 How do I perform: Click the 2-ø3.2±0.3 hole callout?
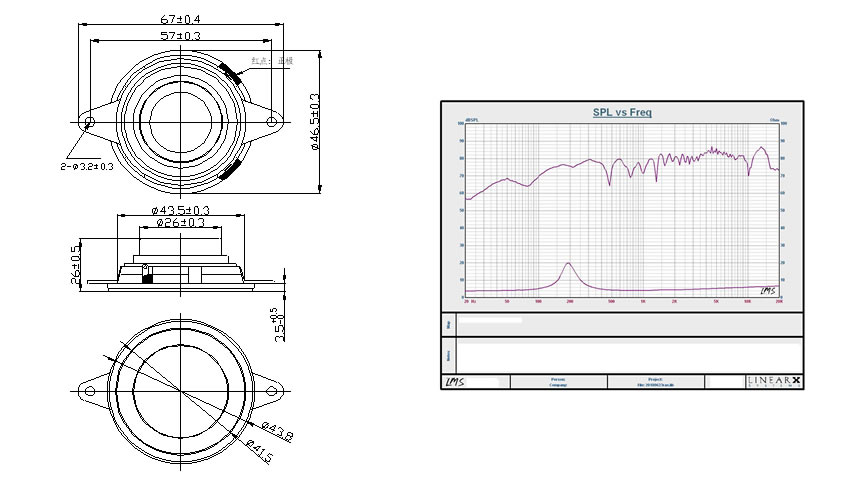click(x=87, y=166)
